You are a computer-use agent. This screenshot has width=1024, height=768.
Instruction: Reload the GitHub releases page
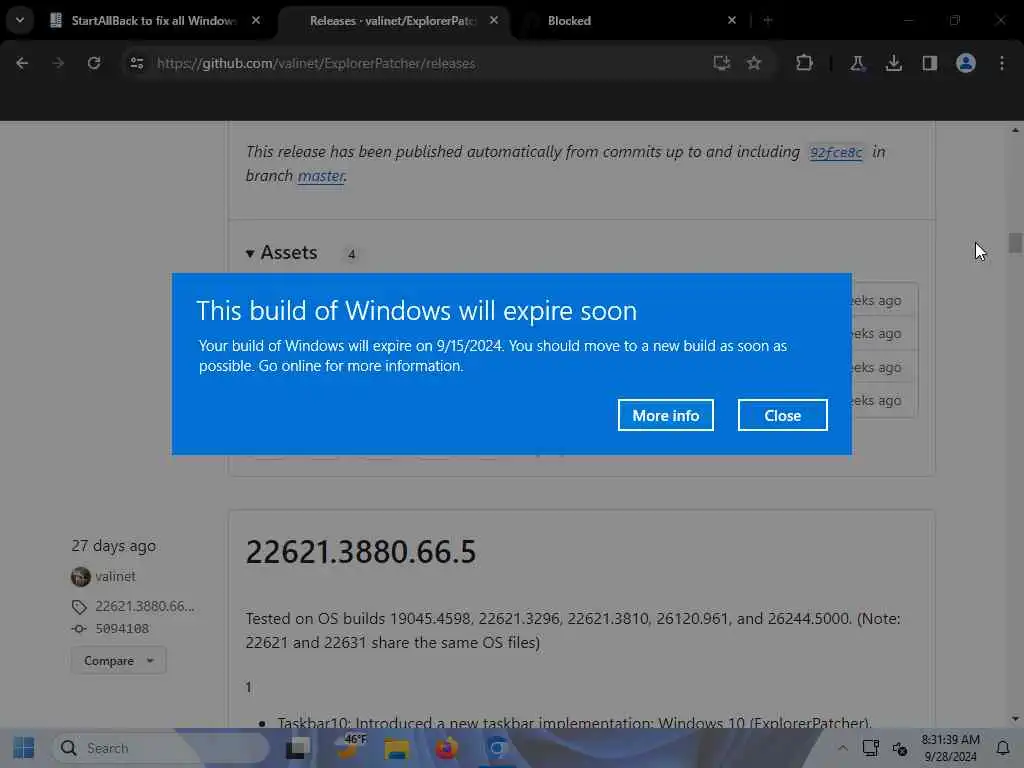[x=94, y=63]
